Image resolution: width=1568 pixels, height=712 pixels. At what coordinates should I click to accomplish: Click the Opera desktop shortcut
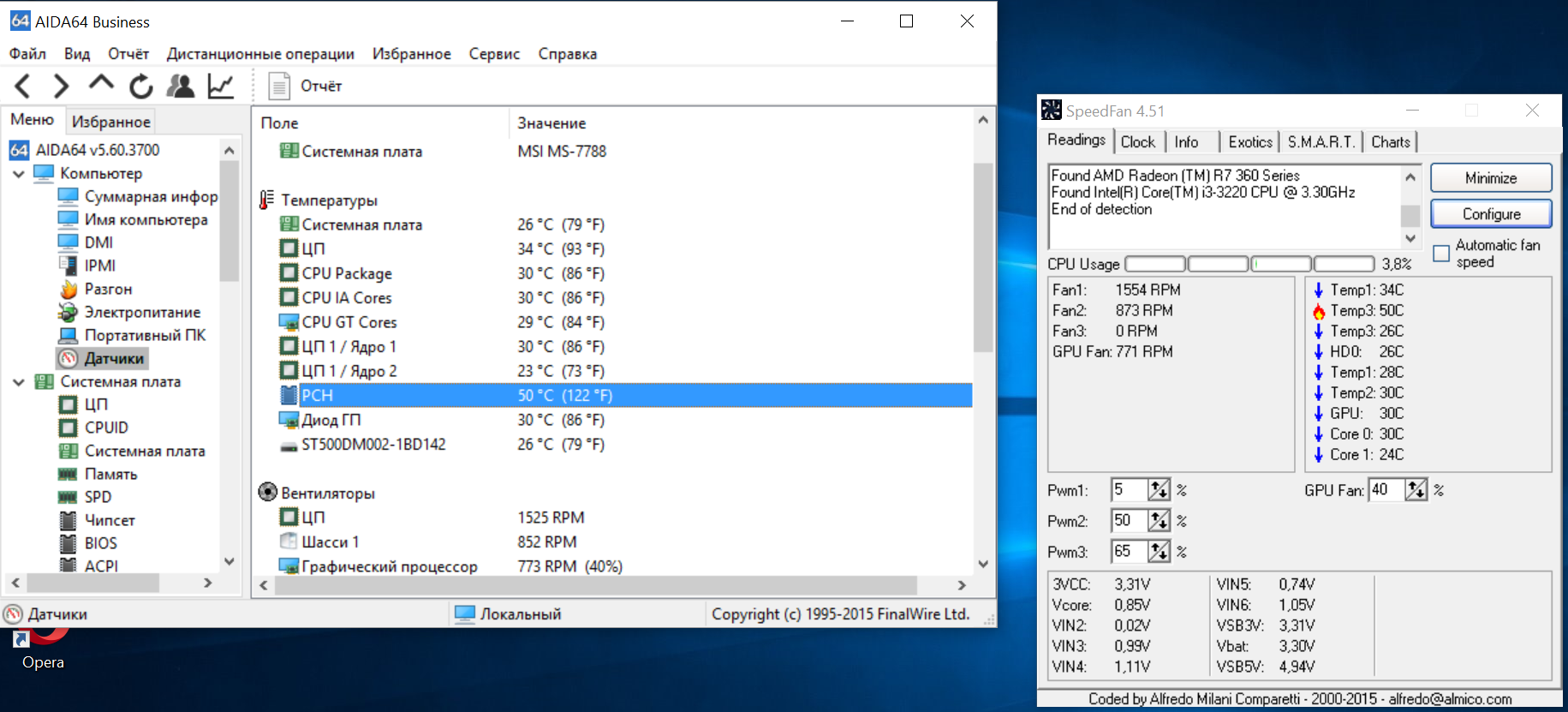(x=43, y=649)
